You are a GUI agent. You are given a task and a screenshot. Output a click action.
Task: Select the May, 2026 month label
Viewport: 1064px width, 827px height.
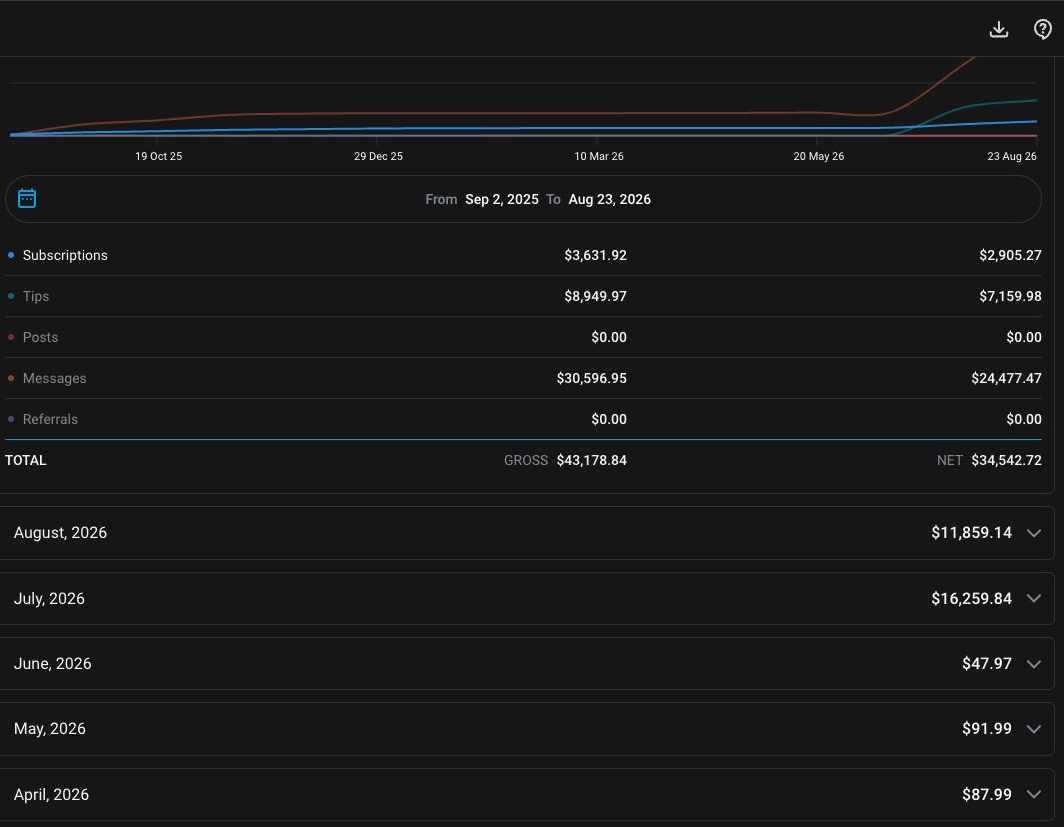click(x=50, y=729)
